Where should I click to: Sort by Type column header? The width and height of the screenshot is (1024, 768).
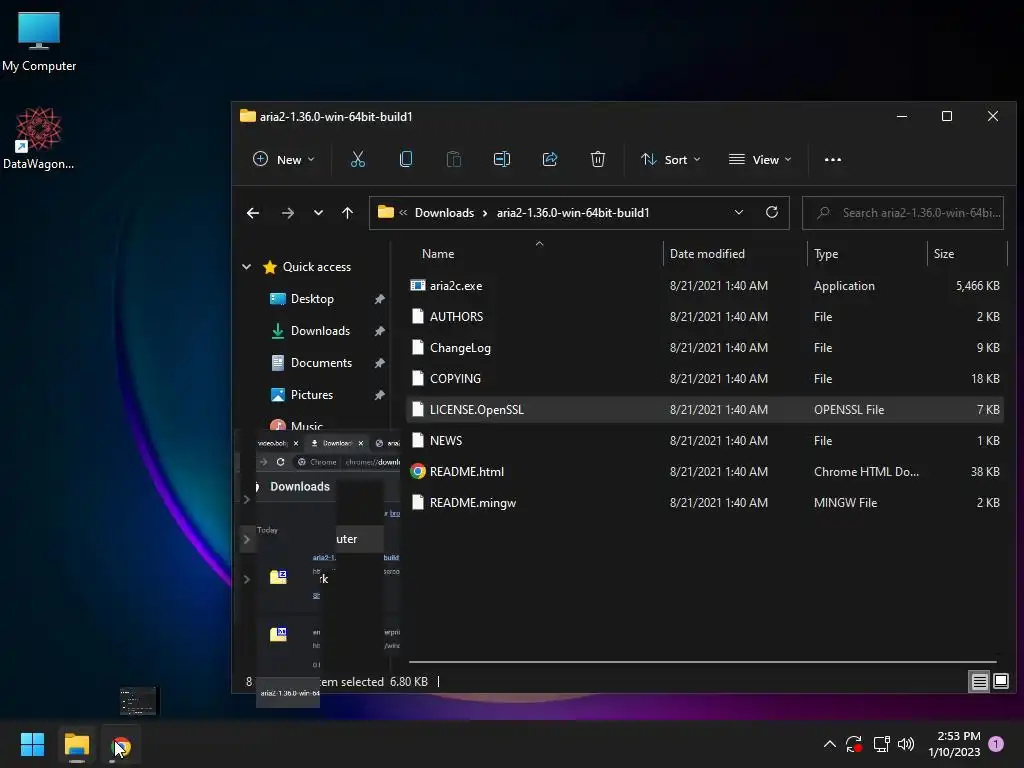pos(826,254)
